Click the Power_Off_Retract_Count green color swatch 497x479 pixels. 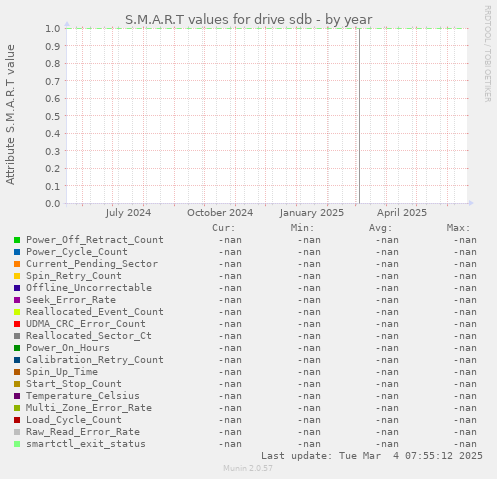tap(17, 240)
